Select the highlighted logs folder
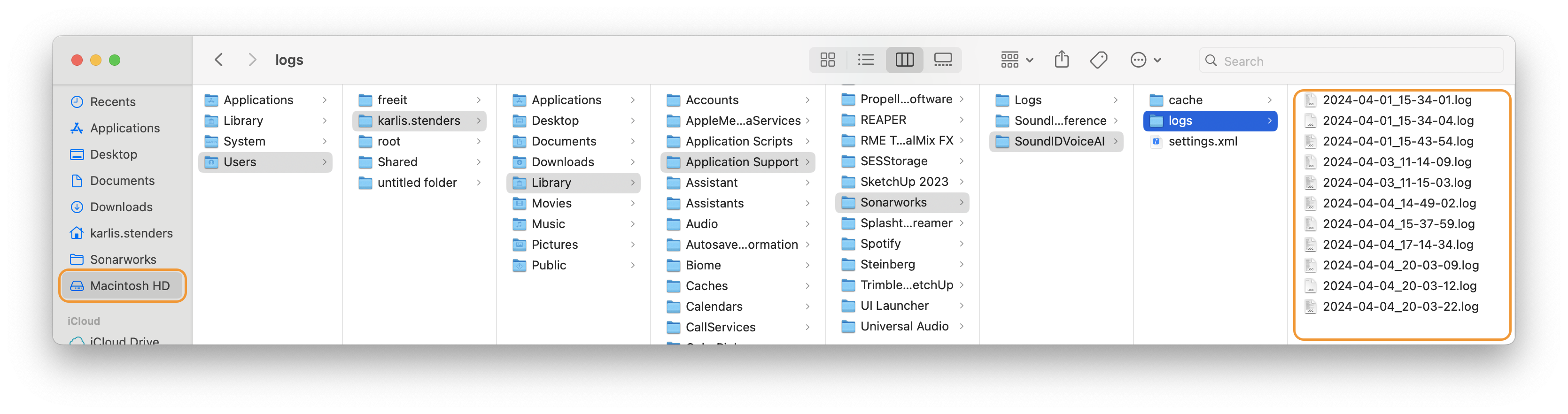Viewport: 1568px width, 414px height. click(x=1210, y=120)
